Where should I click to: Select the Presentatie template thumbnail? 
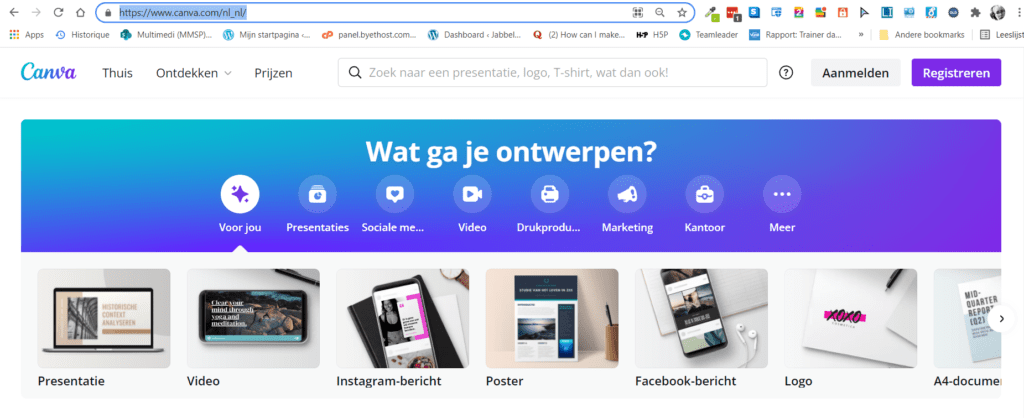point(104,318)
